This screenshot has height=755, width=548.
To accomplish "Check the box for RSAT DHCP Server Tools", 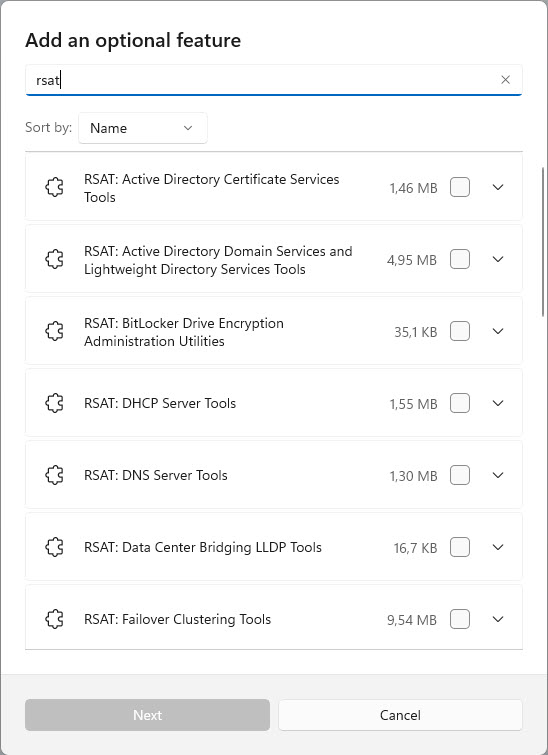I will (x=460, y=403).
